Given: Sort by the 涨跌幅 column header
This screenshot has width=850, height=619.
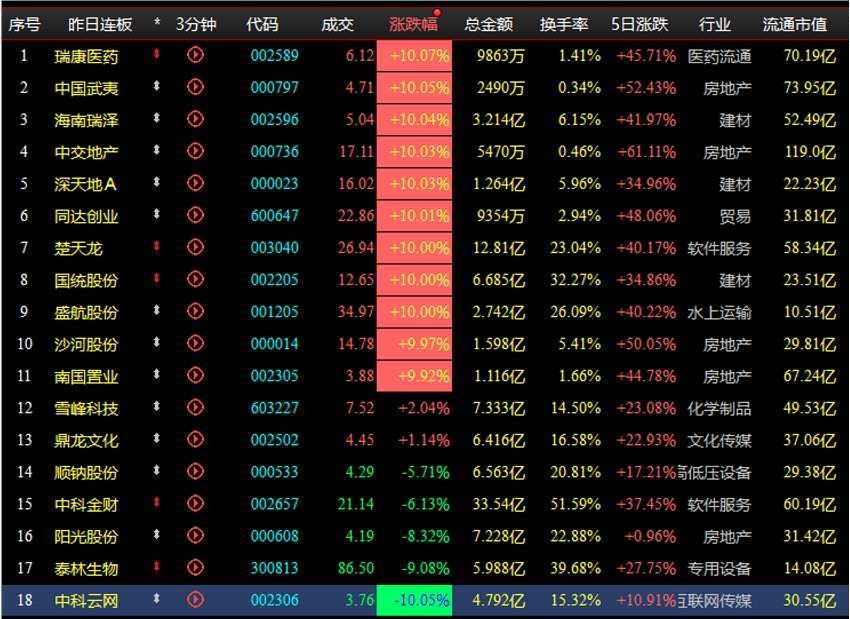Looking at the screenshot, I should [413, 24].
